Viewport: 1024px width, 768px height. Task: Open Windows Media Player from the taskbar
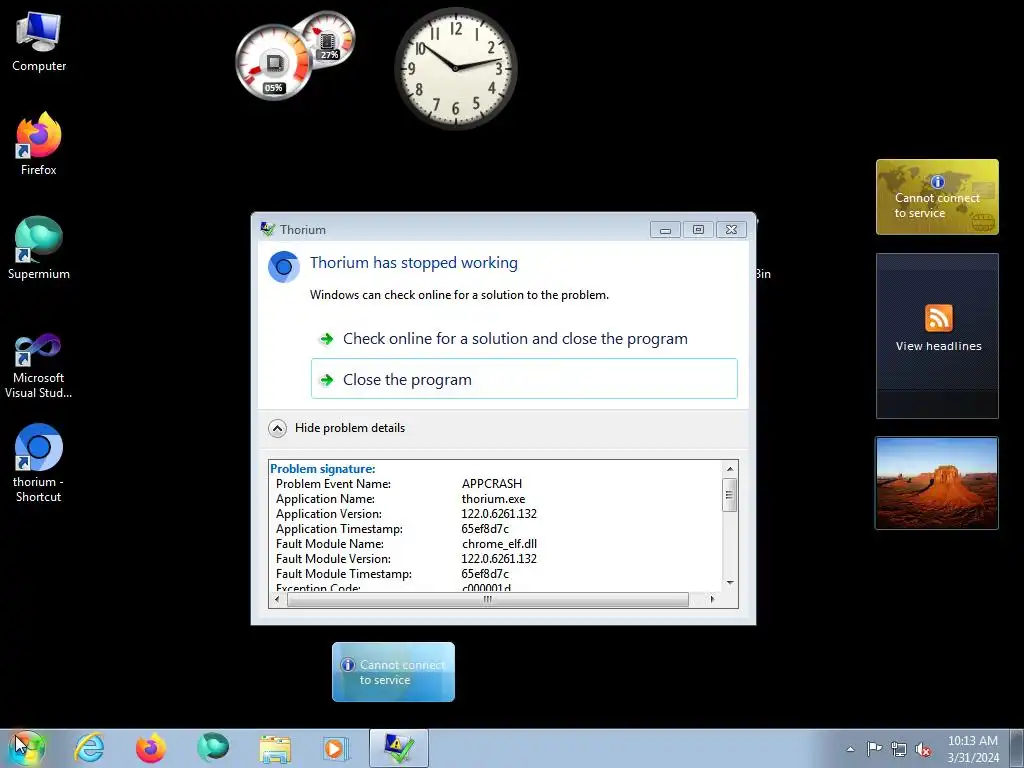(336, 748)
